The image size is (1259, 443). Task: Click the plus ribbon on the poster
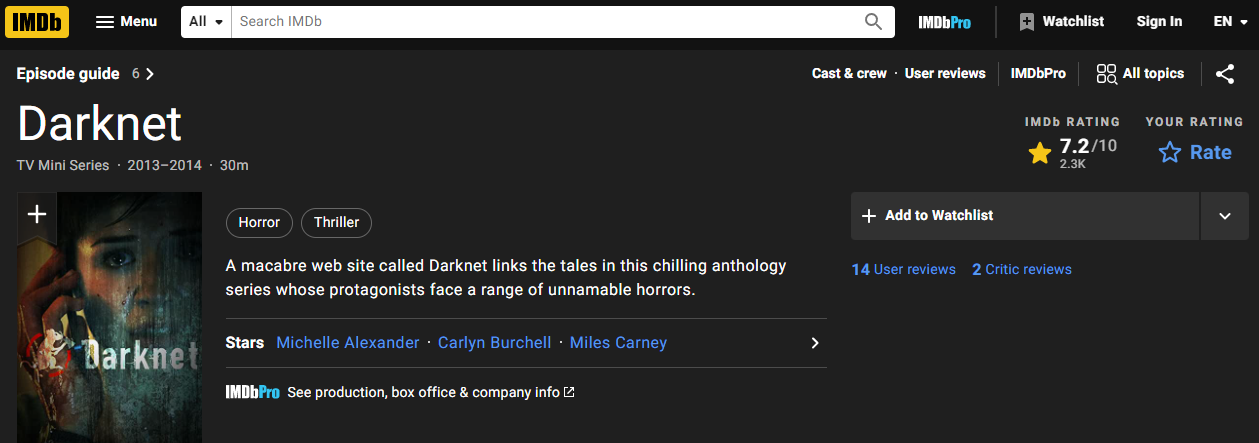pyautogui.click(x=37, y=214)
